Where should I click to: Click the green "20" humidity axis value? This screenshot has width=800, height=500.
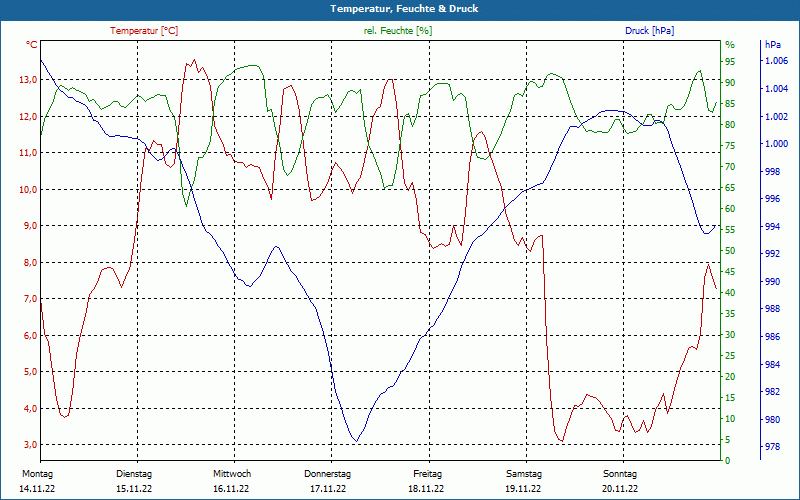(730, 377)
